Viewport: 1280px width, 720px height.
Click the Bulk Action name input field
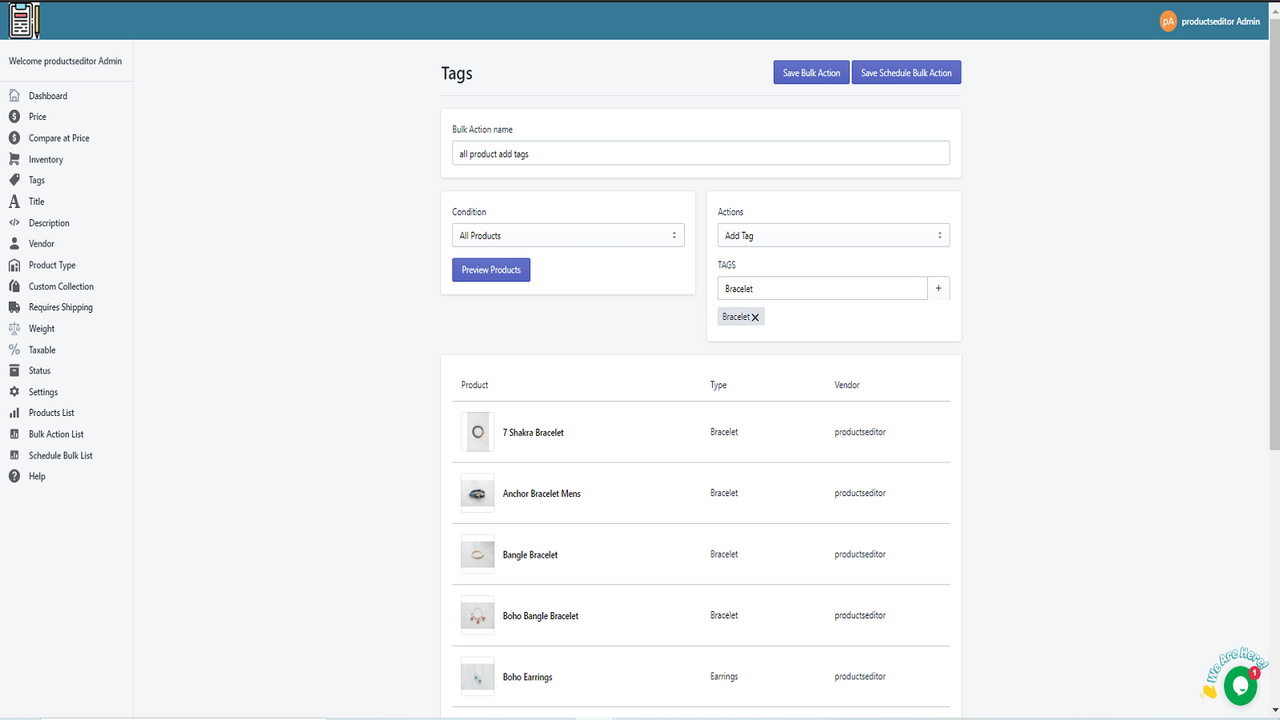[x=700, y=154]
